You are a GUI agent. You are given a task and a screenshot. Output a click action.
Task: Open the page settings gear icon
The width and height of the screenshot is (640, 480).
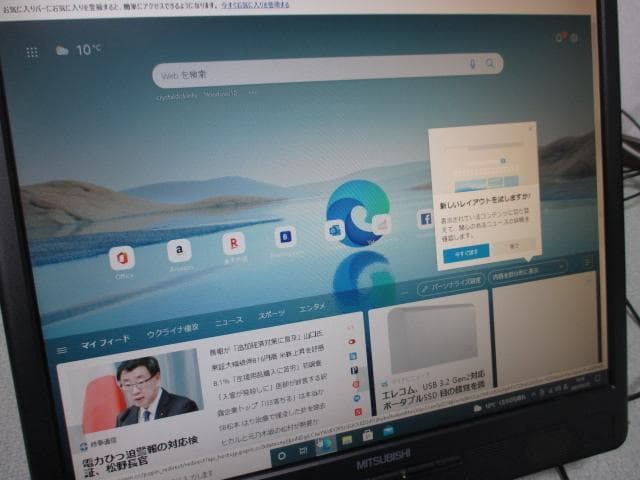click(574, 38)
